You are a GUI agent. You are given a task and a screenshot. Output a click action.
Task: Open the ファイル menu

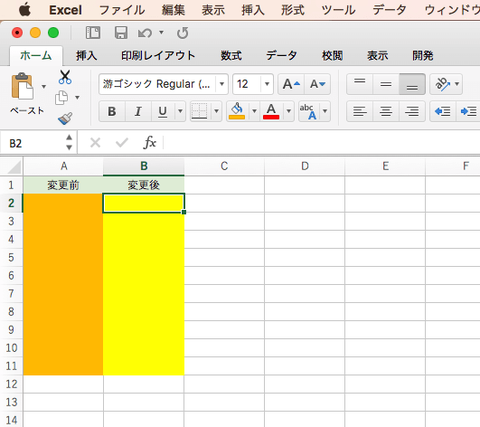coord(122,10)
